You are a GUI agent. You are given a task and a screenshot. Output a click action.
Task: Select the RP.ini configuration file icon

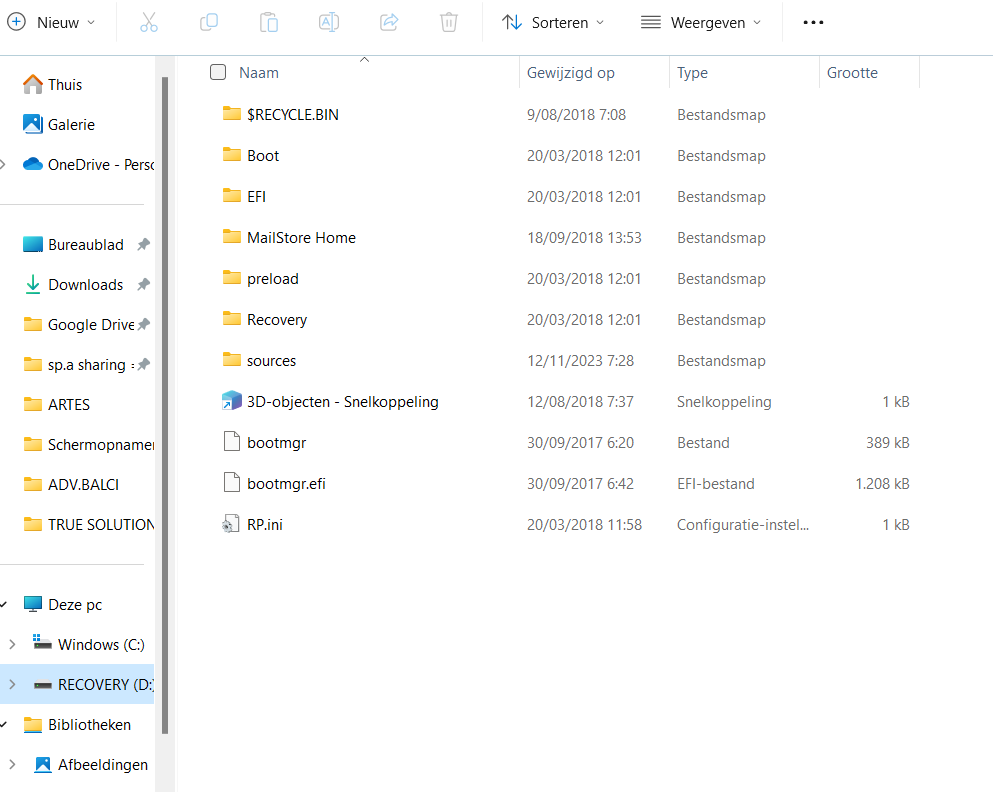click(x=231, y=524)
